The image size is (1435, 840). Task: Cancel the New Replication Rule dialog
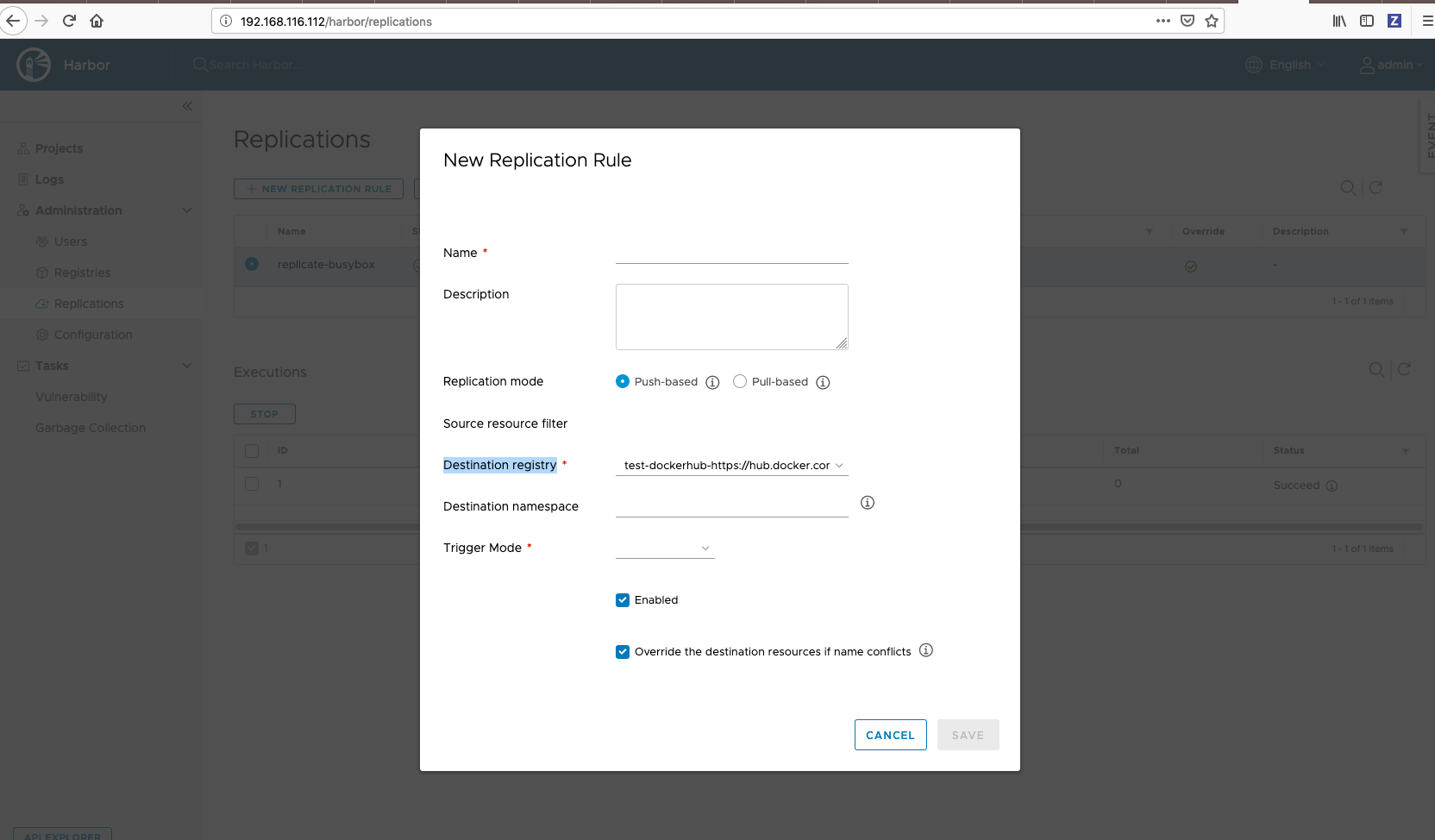coord(890,735)
